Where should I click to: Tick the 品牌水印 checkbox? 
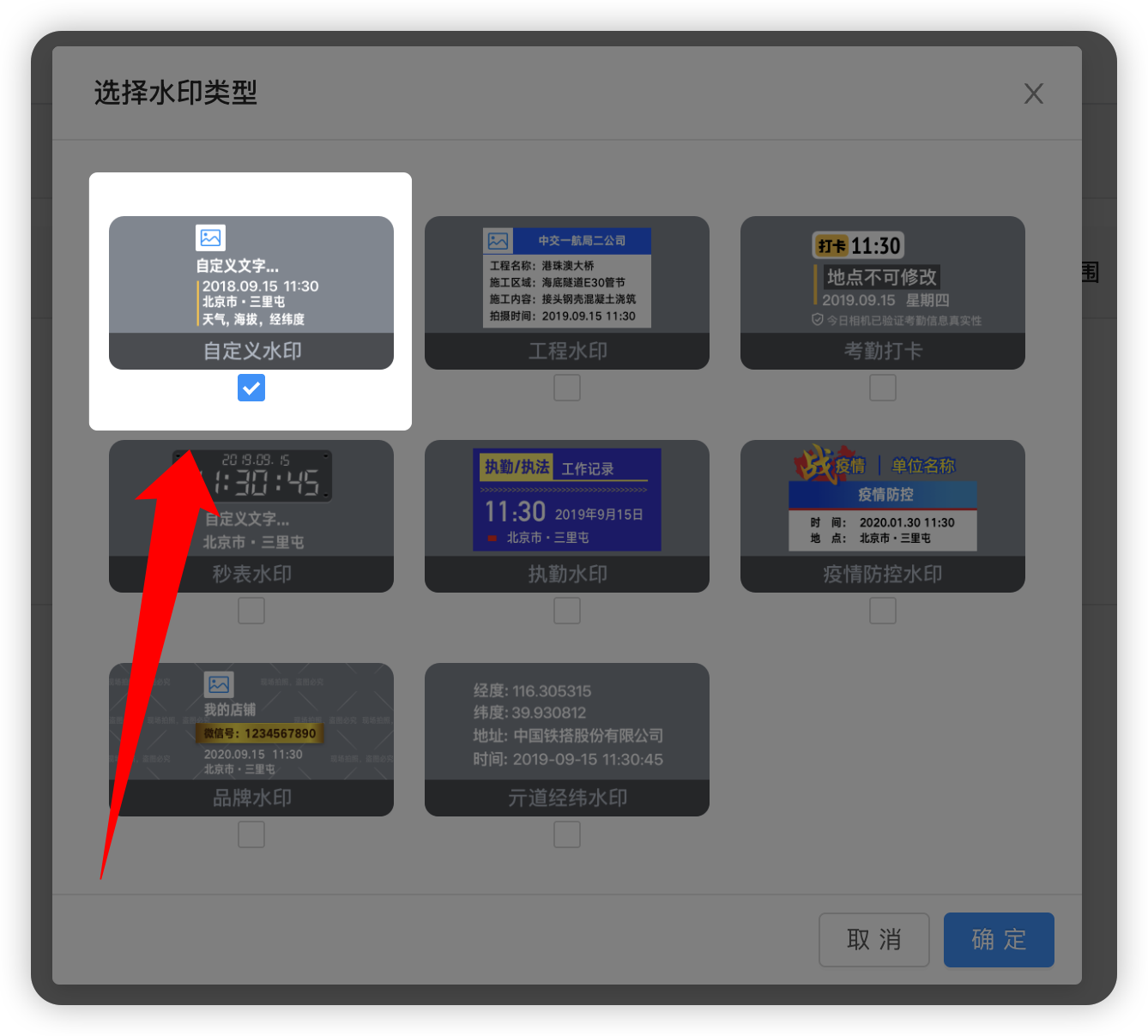(251, 834)
